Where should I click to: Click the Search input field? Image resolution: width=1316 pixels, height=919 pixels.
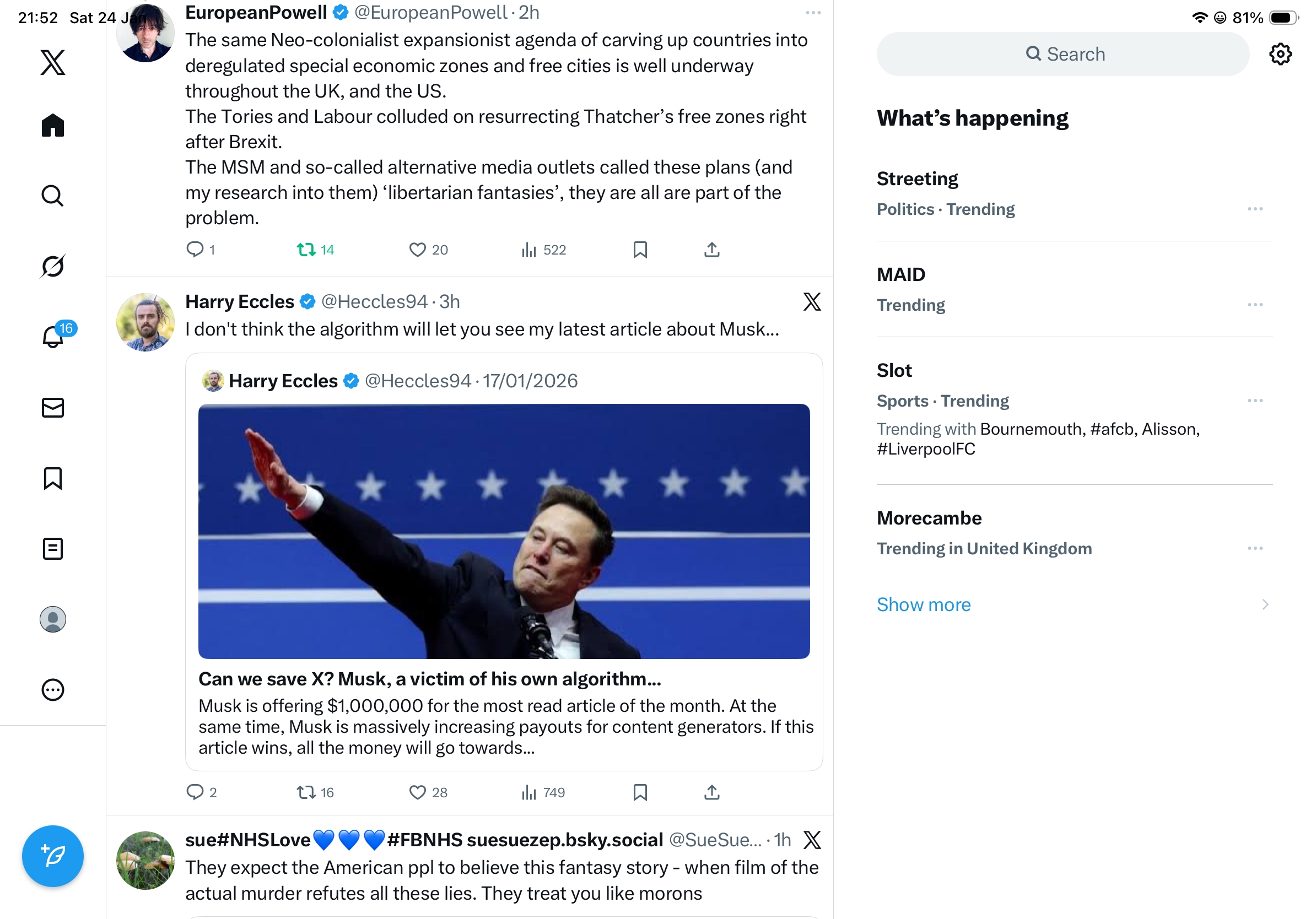coord(1063,55)
